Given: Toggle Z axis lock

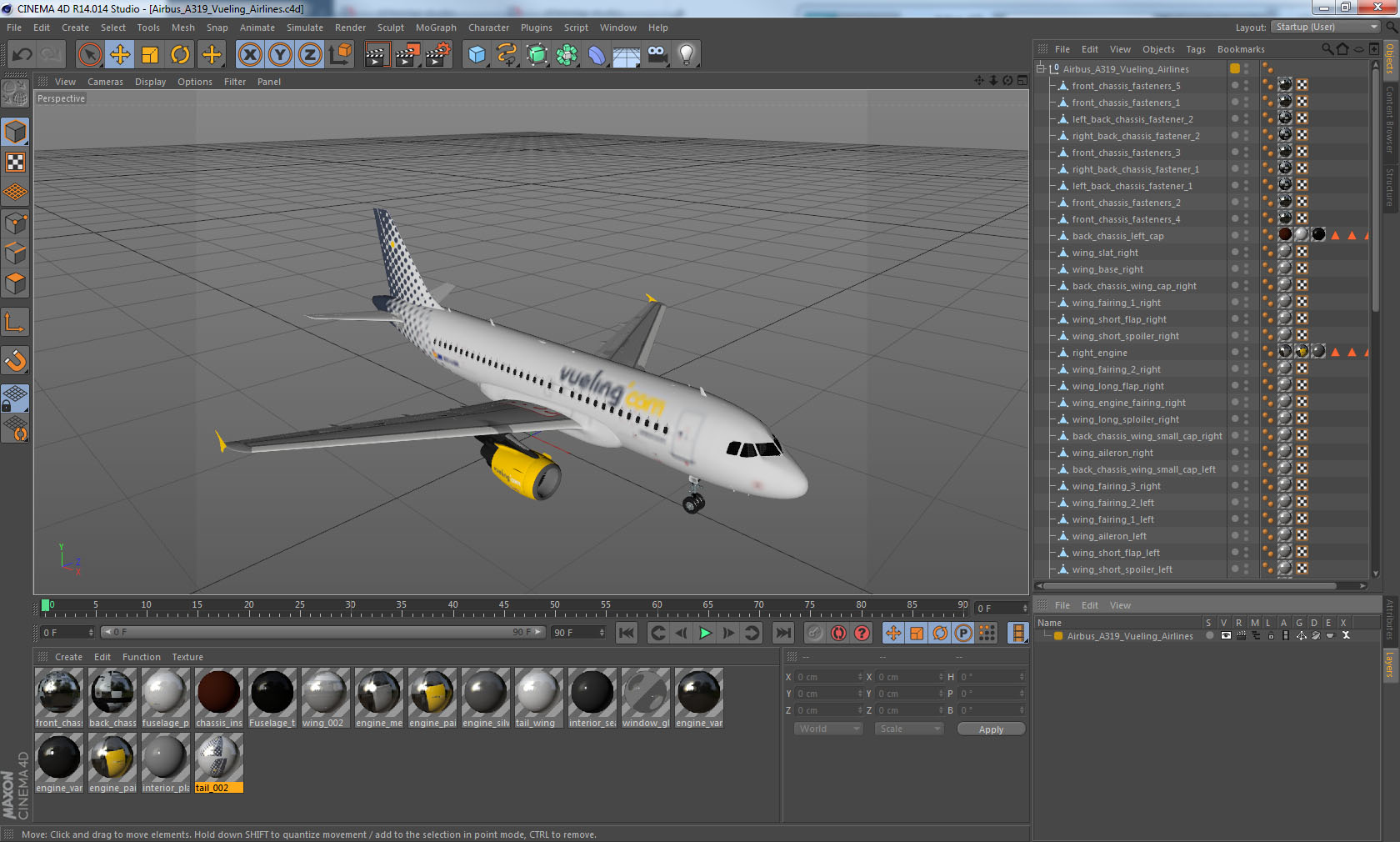Looking at the screenshot, I should 310,55.
